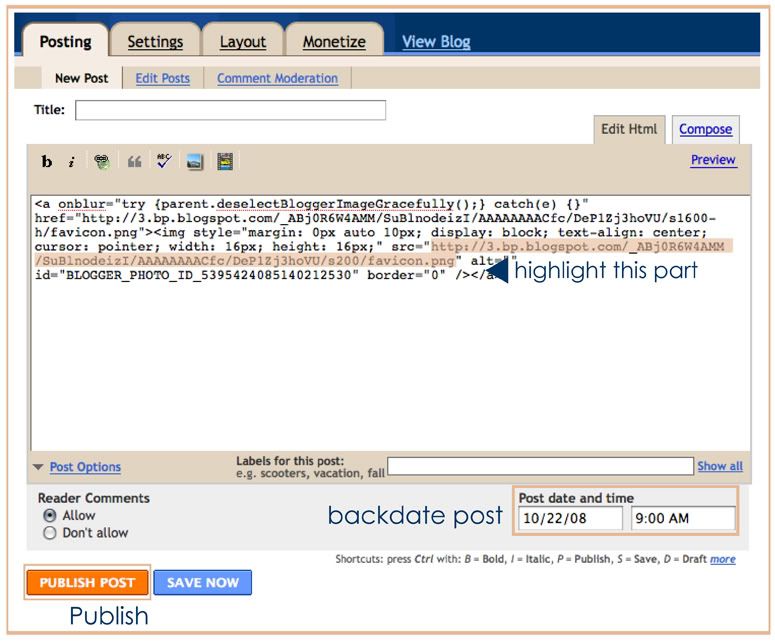Open the Posting tab
This screenshot has width=775, height=641.
(x=65, y=42)
